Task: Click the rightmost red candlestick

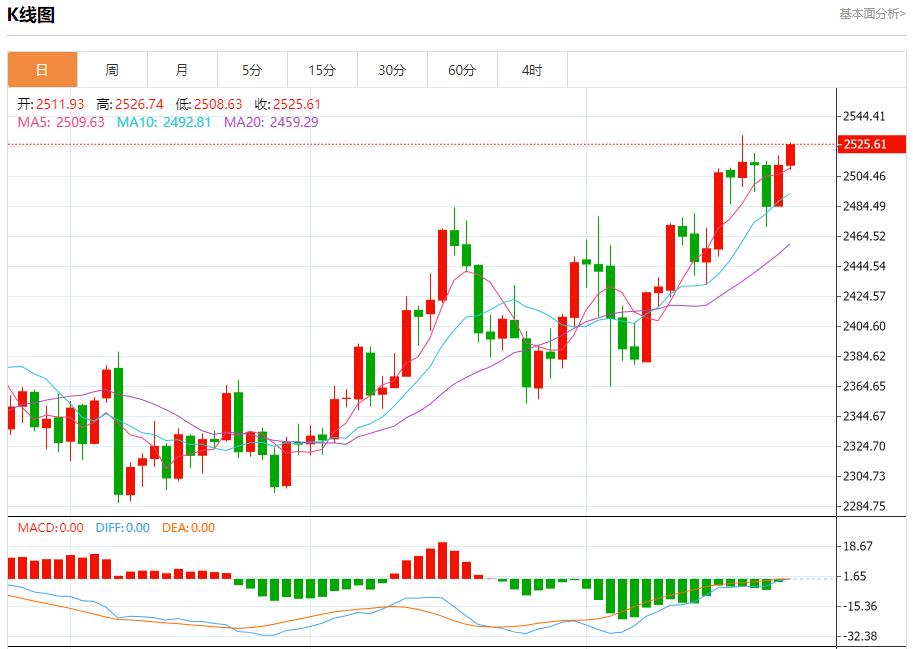Action: click(790, 155)
